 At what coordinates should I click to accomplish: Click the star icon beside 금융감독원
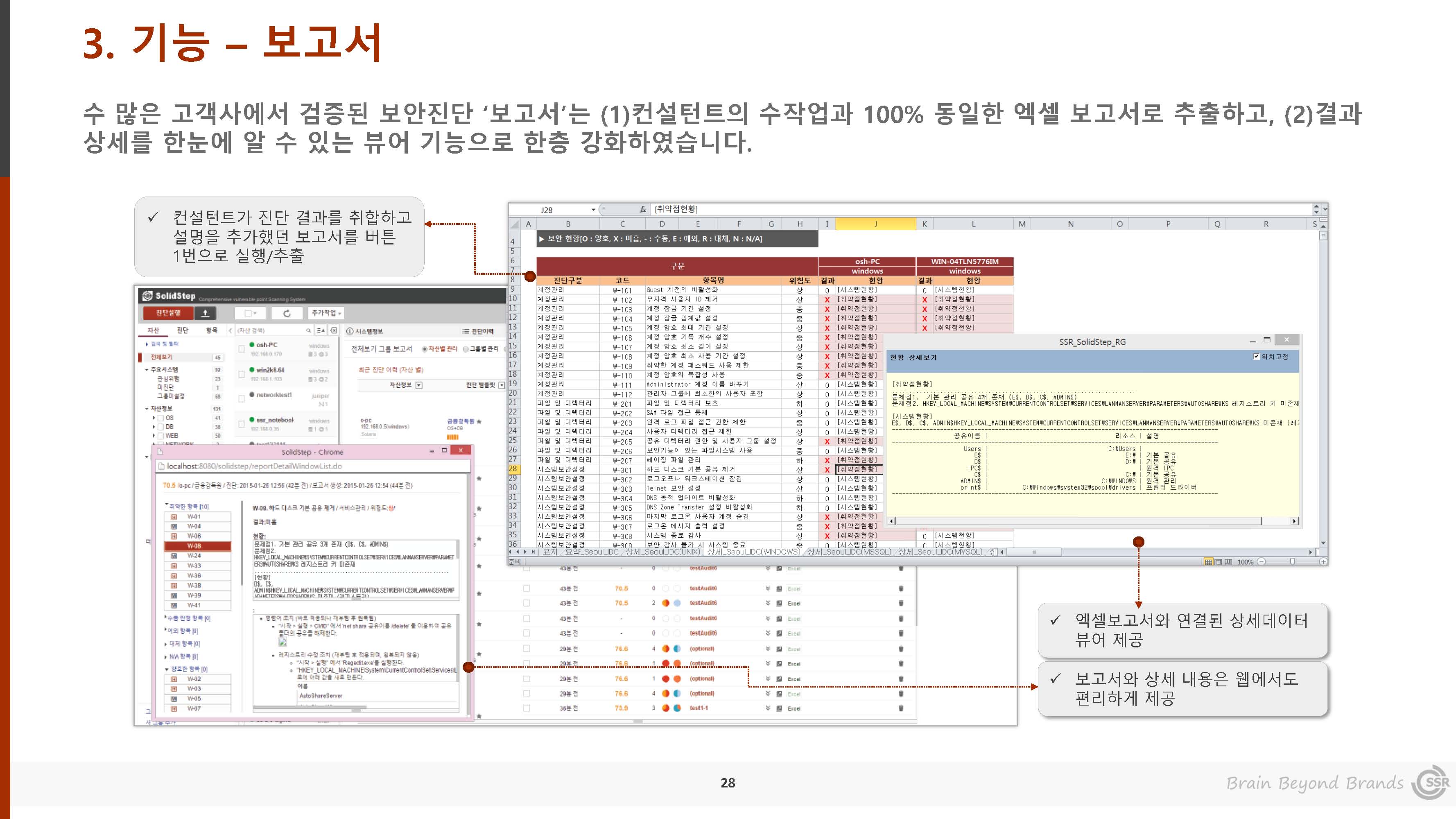(x=479, y=422)
